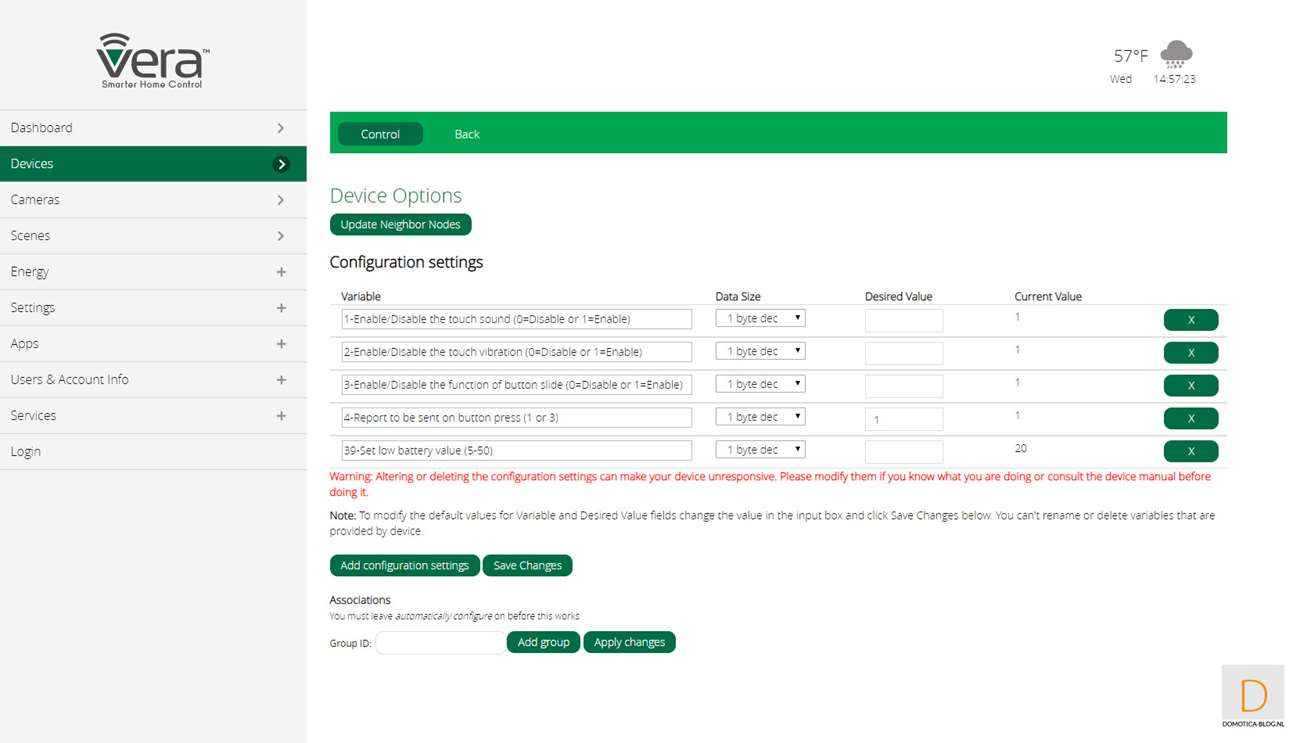Delete the button slide variable row

[1190, 386]
